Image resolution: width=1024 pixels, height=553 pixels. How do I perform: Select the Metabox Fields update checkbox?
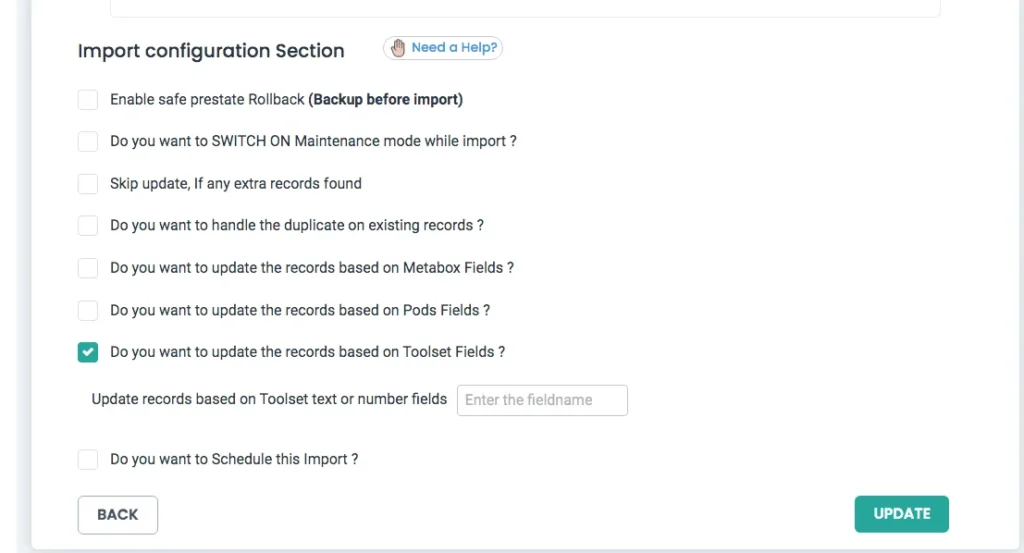click(x=88, y=268)
